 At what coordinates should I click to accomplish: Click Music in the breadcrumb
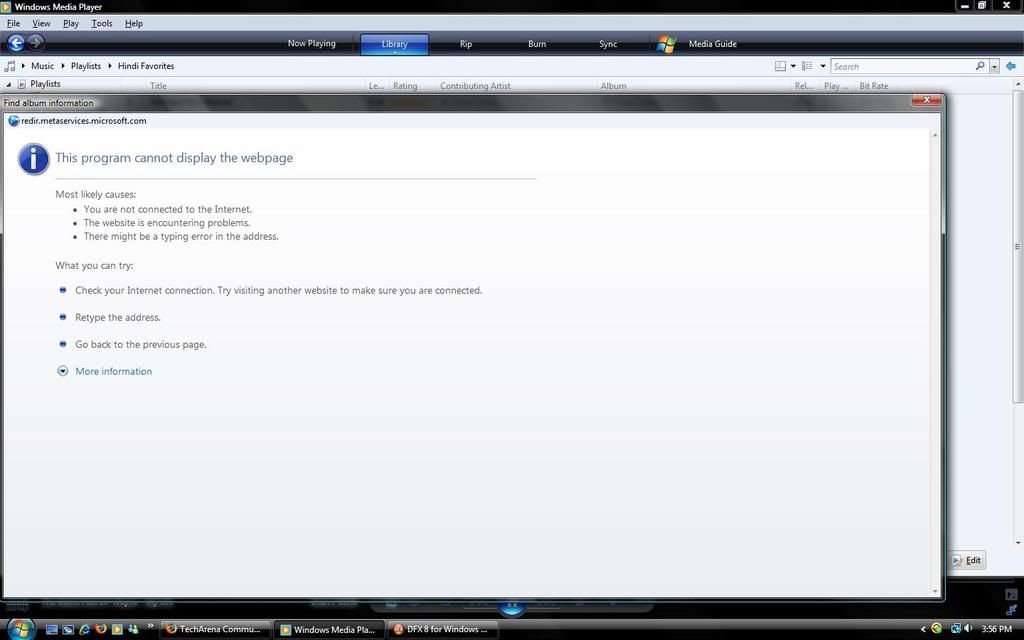(42, 65)
